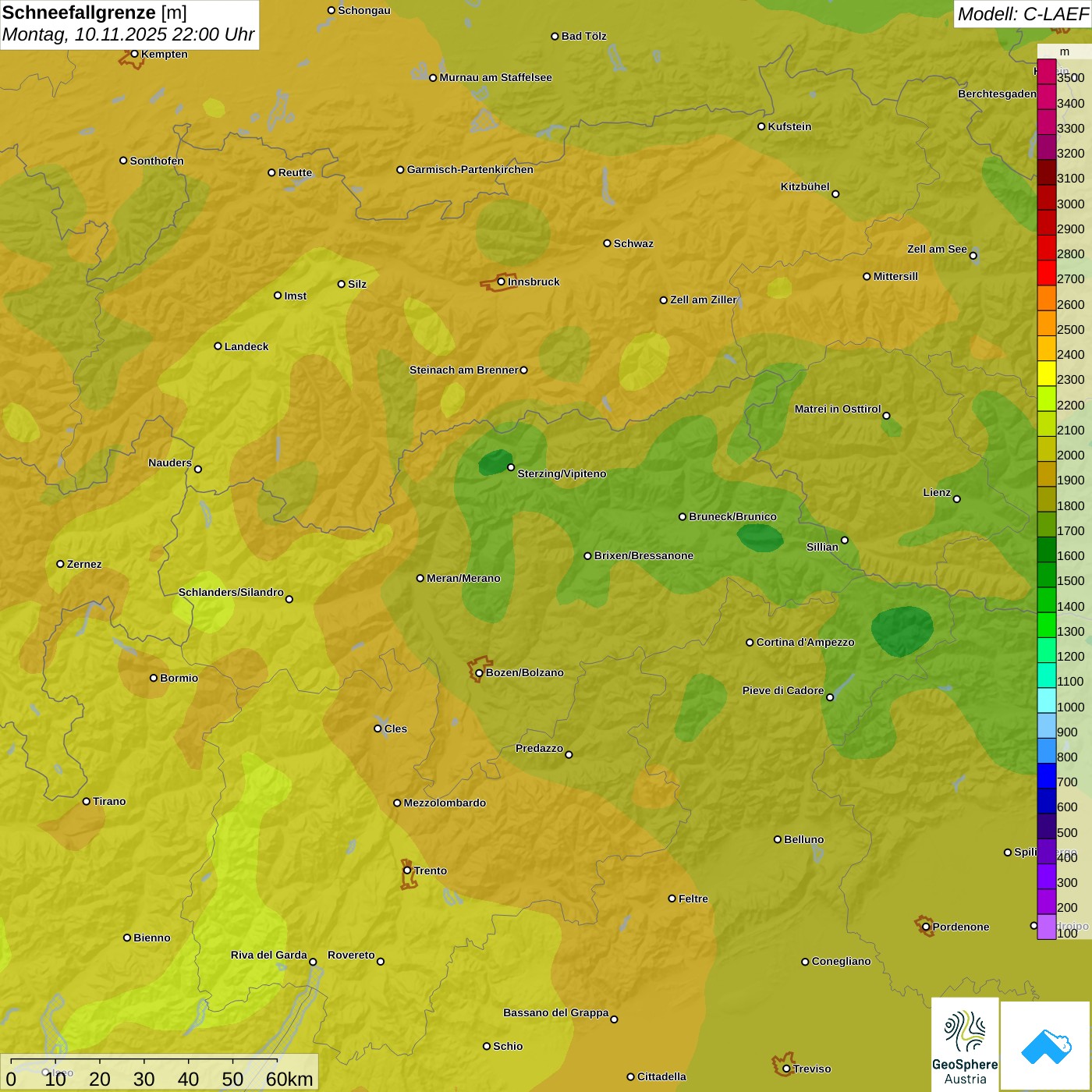Click the Kempten city marker
Screen dimensions: 1092x1092
(x=134, y=54)
